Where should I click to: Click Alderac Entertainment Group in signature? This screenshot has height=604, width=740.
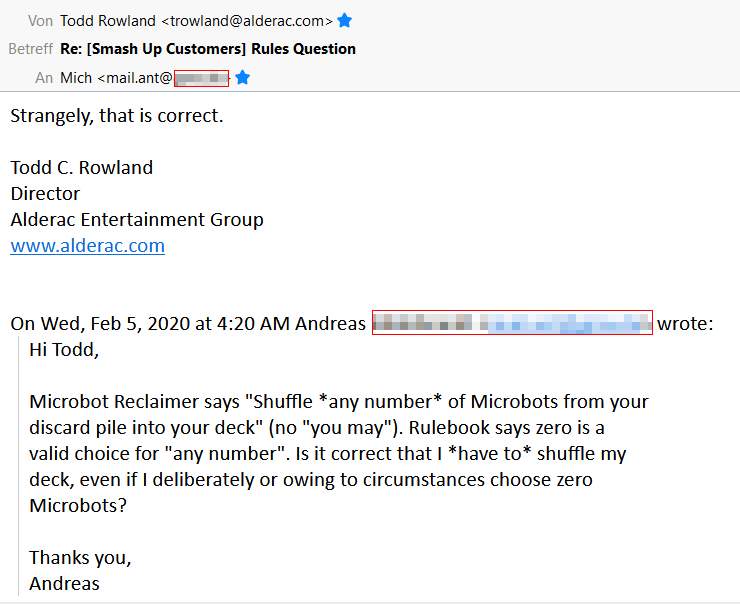137,220
